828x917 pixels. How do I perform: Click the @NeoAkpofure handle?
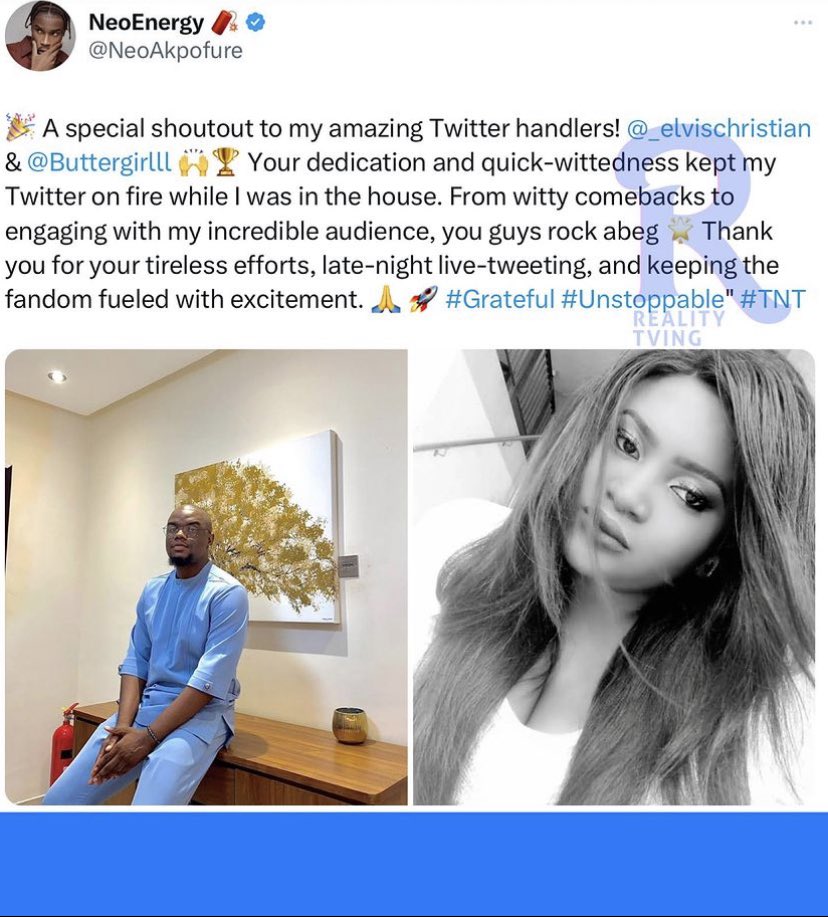165,50
